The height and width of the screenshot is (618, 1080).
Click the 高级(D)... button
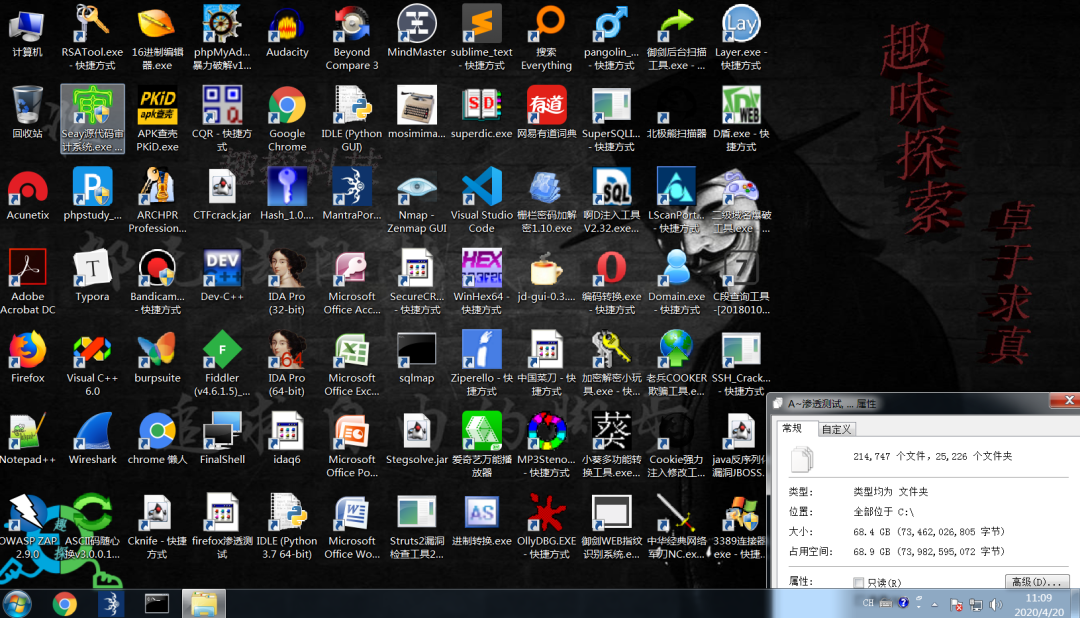[x=1037, y=581]
